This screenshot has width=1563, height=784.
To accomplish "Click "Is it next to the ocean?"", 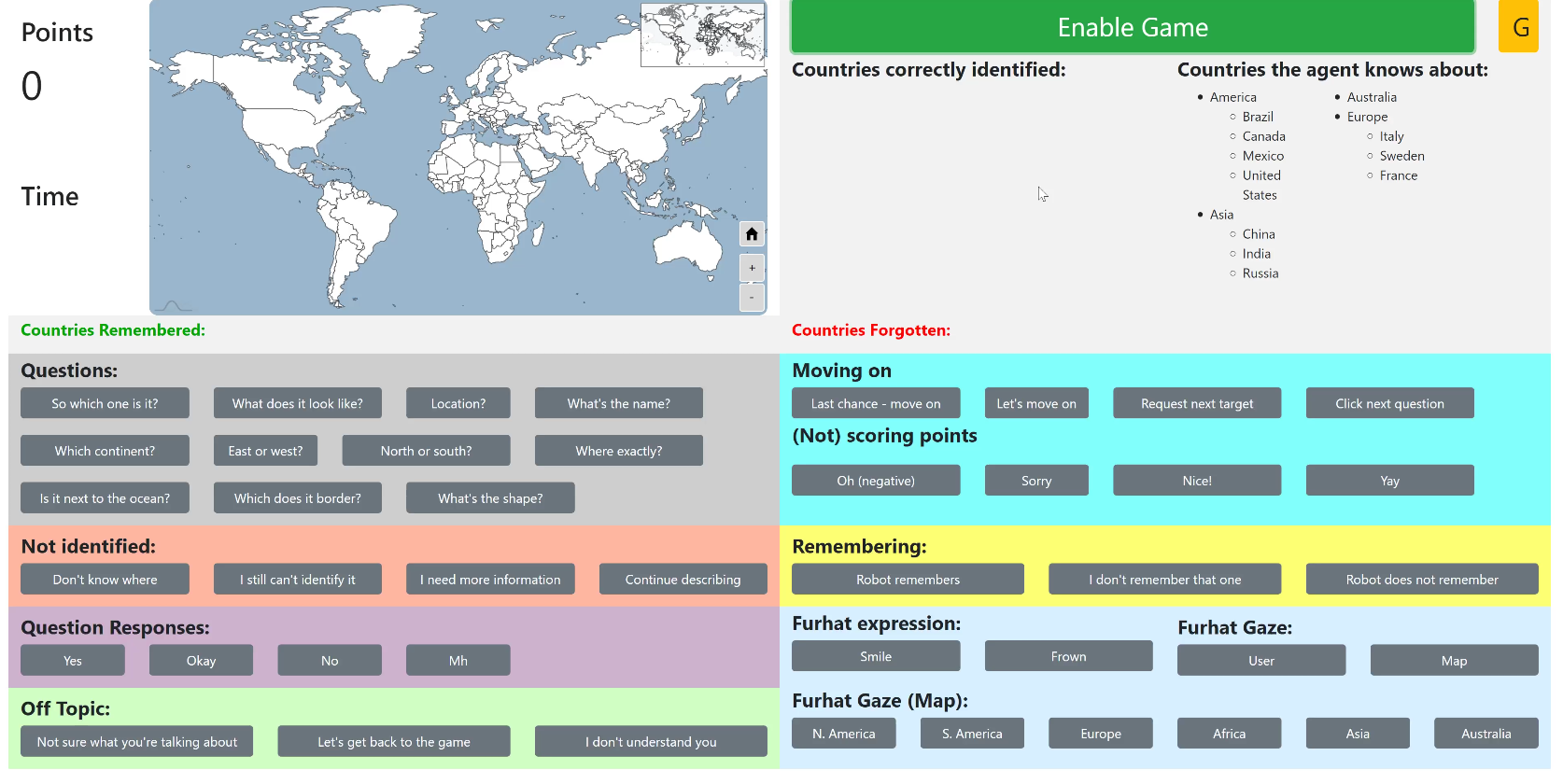I will tap(105, 498).
